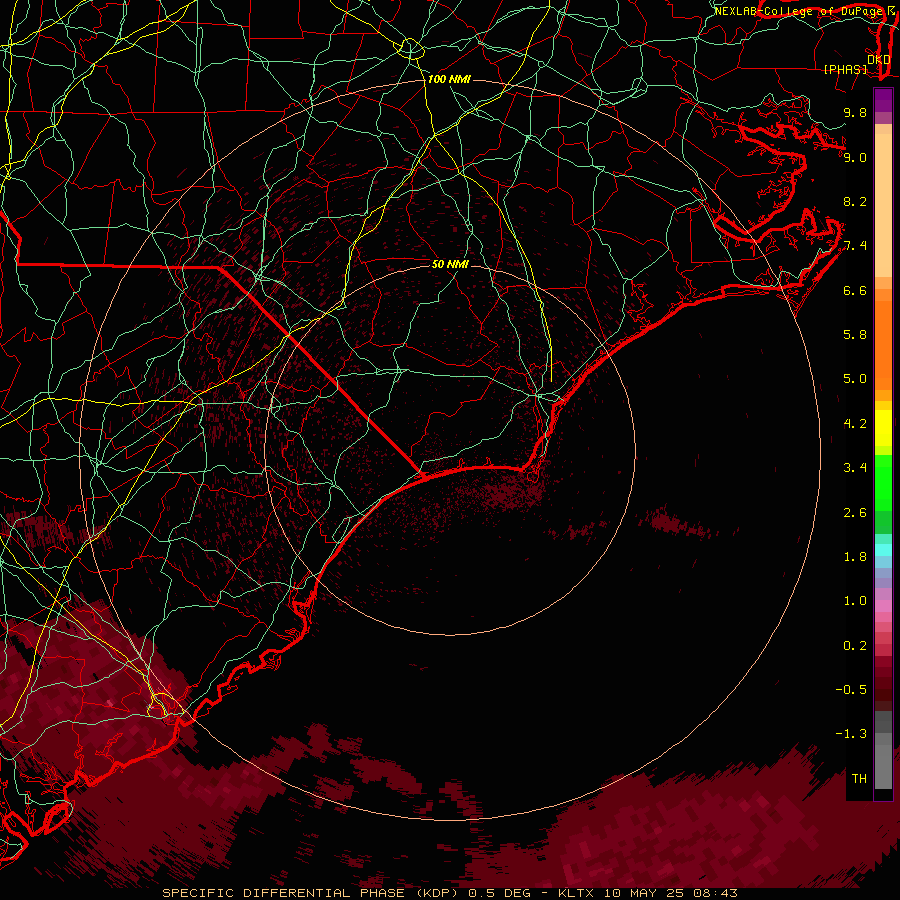Click the 4.2 value on the scale
The width and height of the screenshot is (900, 900).
click(x=855, y=424)
